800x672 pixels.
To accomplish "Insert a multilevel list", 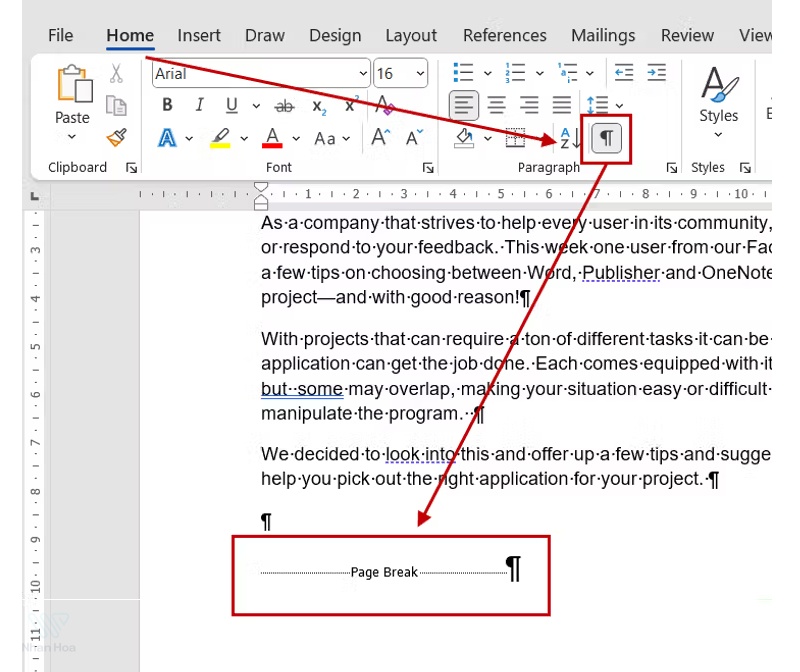I will point(567,72).
